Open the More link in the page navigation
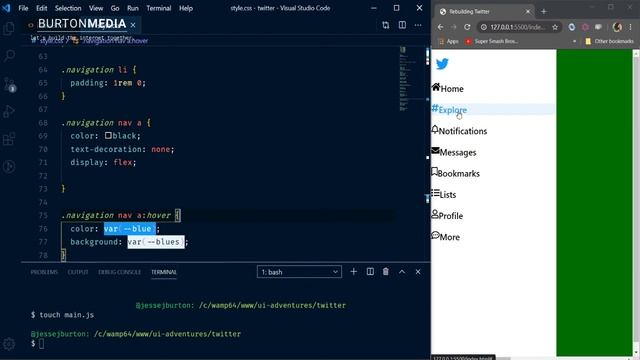 point(446,237)
